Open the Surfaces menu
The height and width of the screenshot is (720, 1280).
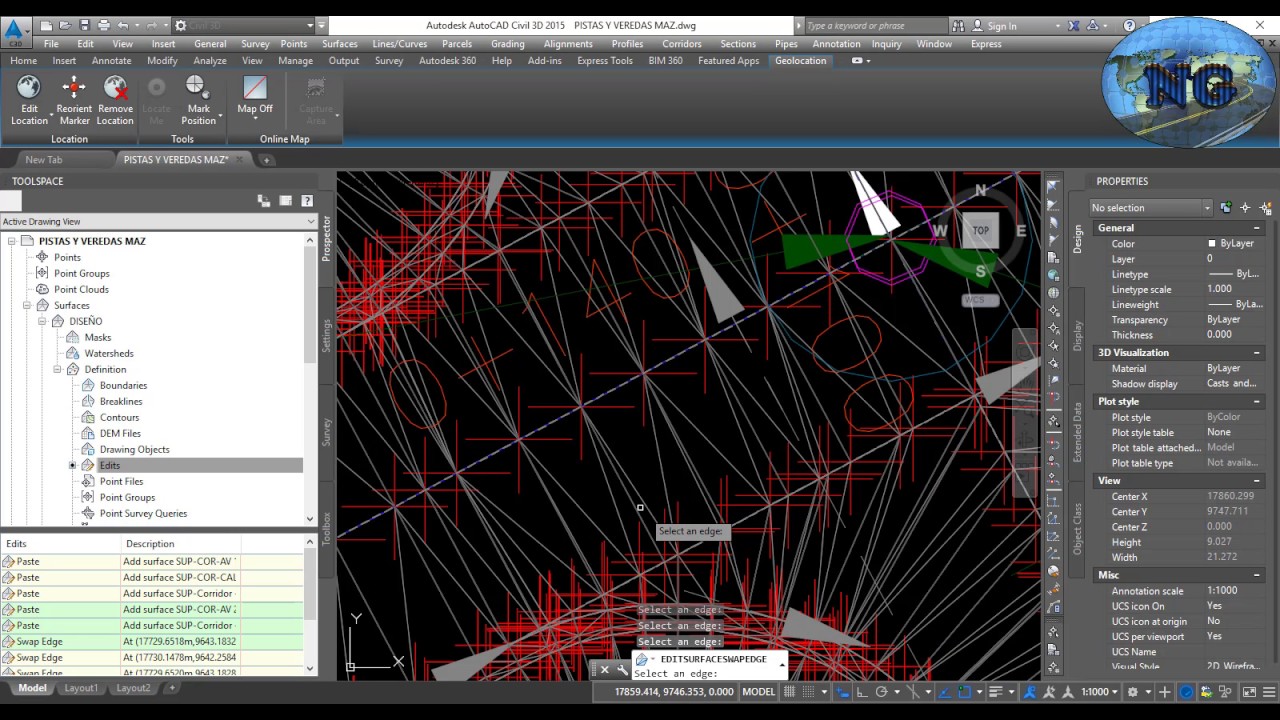[x=339, y=44]
